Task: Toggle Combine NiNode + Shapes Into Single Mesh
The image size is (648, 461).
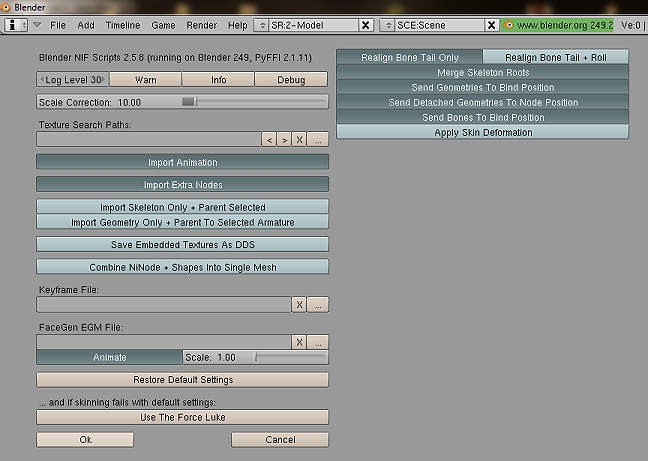Action: (183, 267)
